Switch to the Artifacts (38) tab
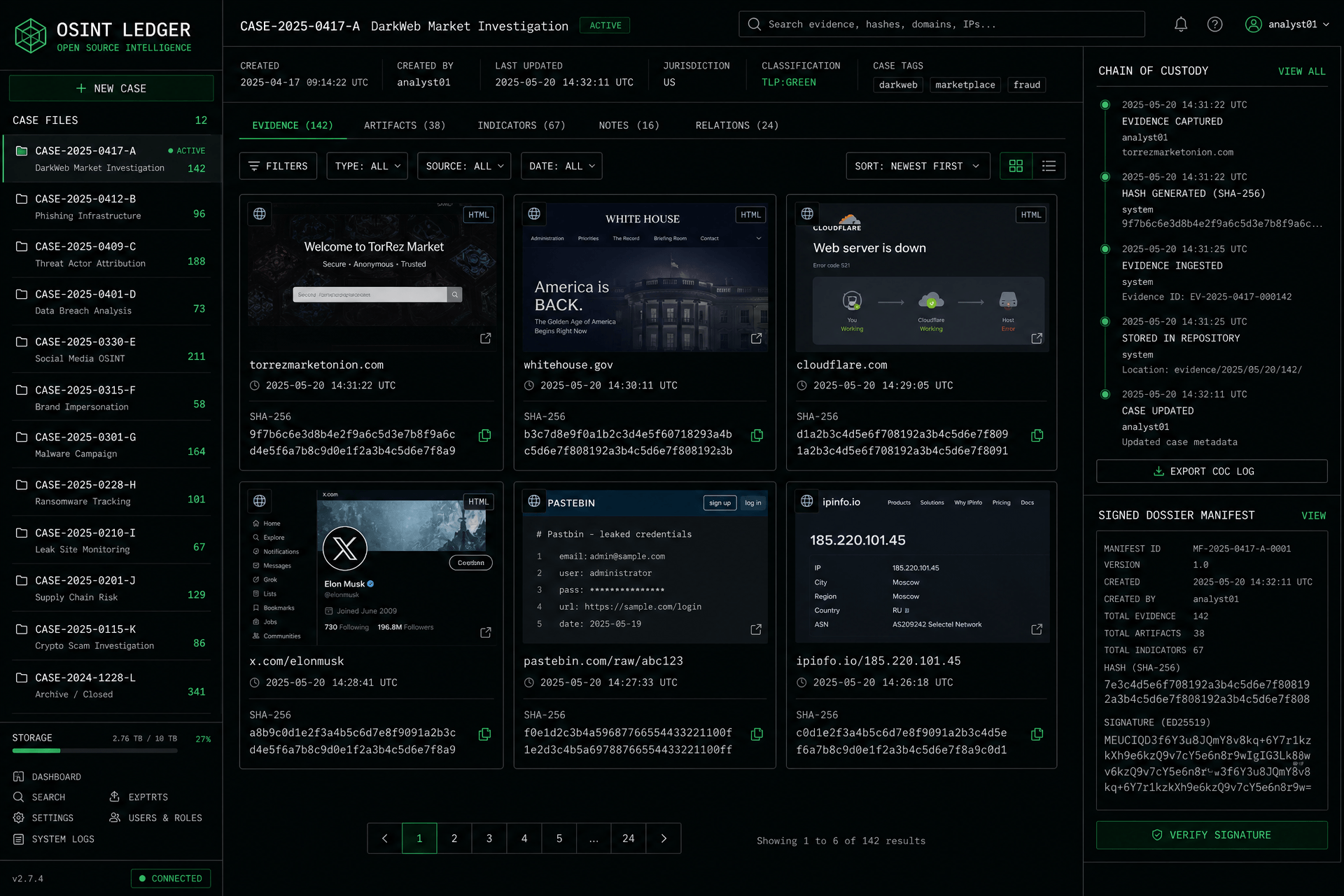 405,125
